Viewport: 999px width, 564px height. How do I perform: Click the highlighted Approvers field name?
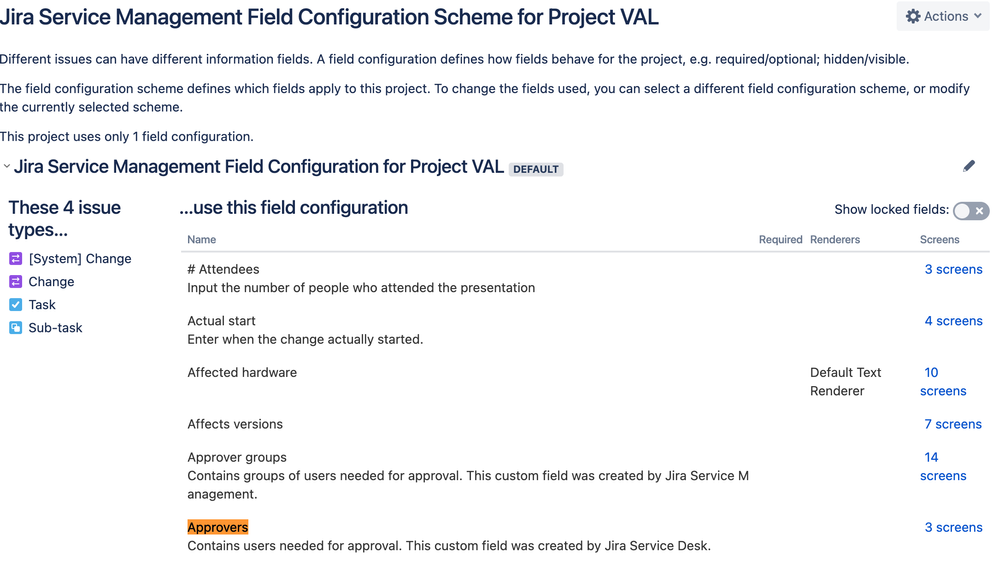218,528
